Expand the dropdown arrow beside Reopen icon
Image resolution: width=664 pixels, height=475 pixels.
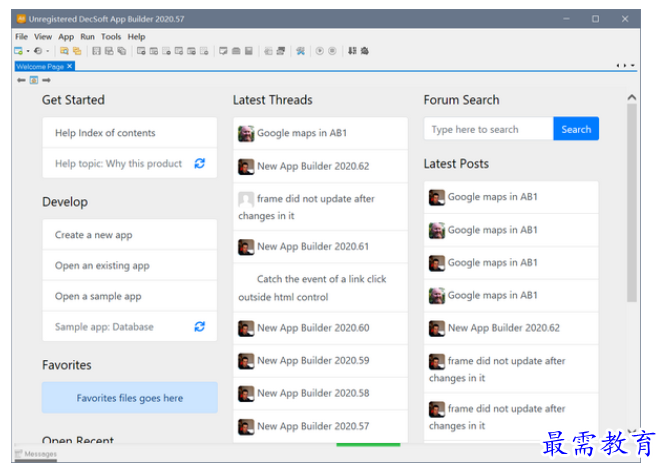point(47,51)
